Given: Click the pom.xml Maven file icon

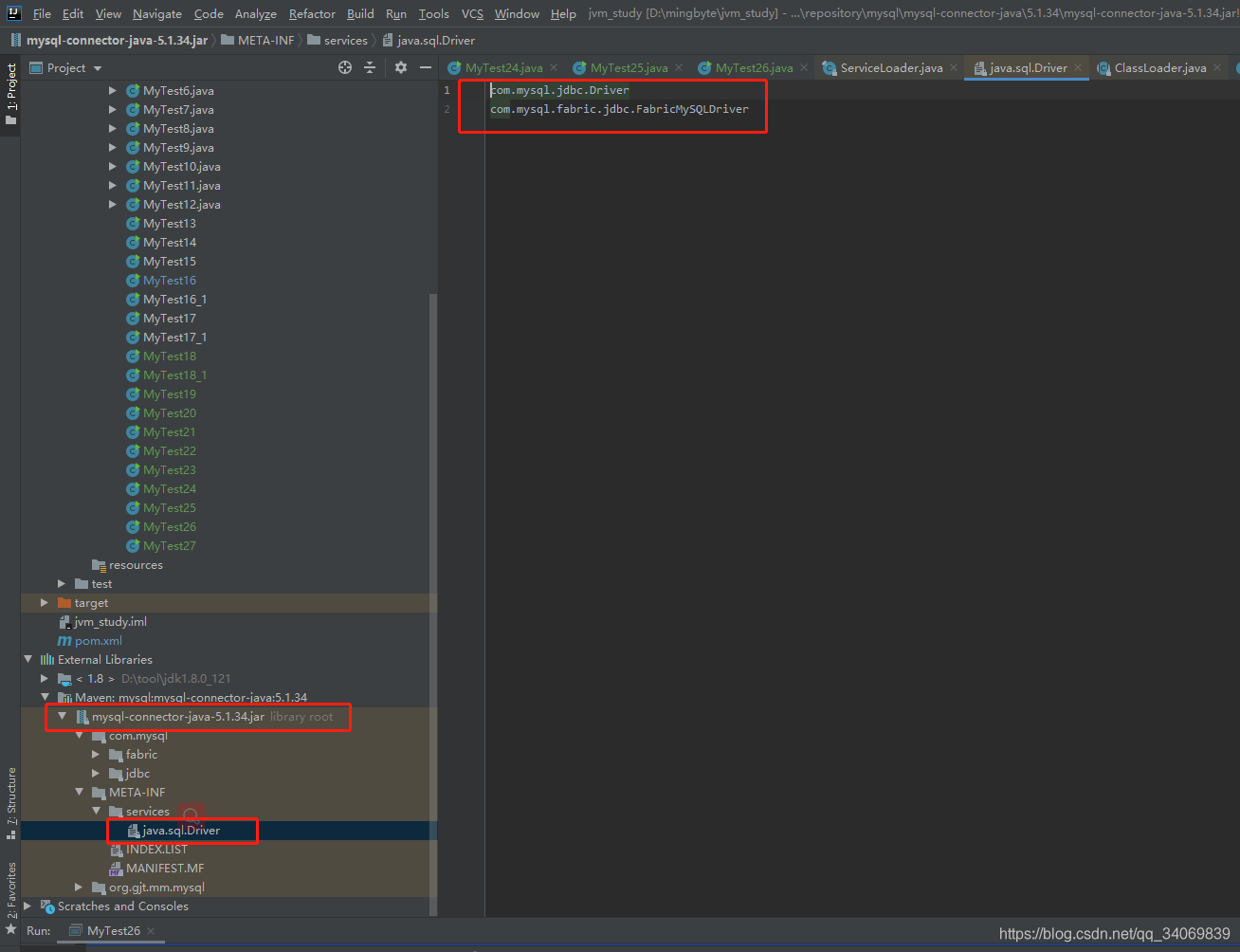Looking at the screenshot, I should [x=64, y=641].
